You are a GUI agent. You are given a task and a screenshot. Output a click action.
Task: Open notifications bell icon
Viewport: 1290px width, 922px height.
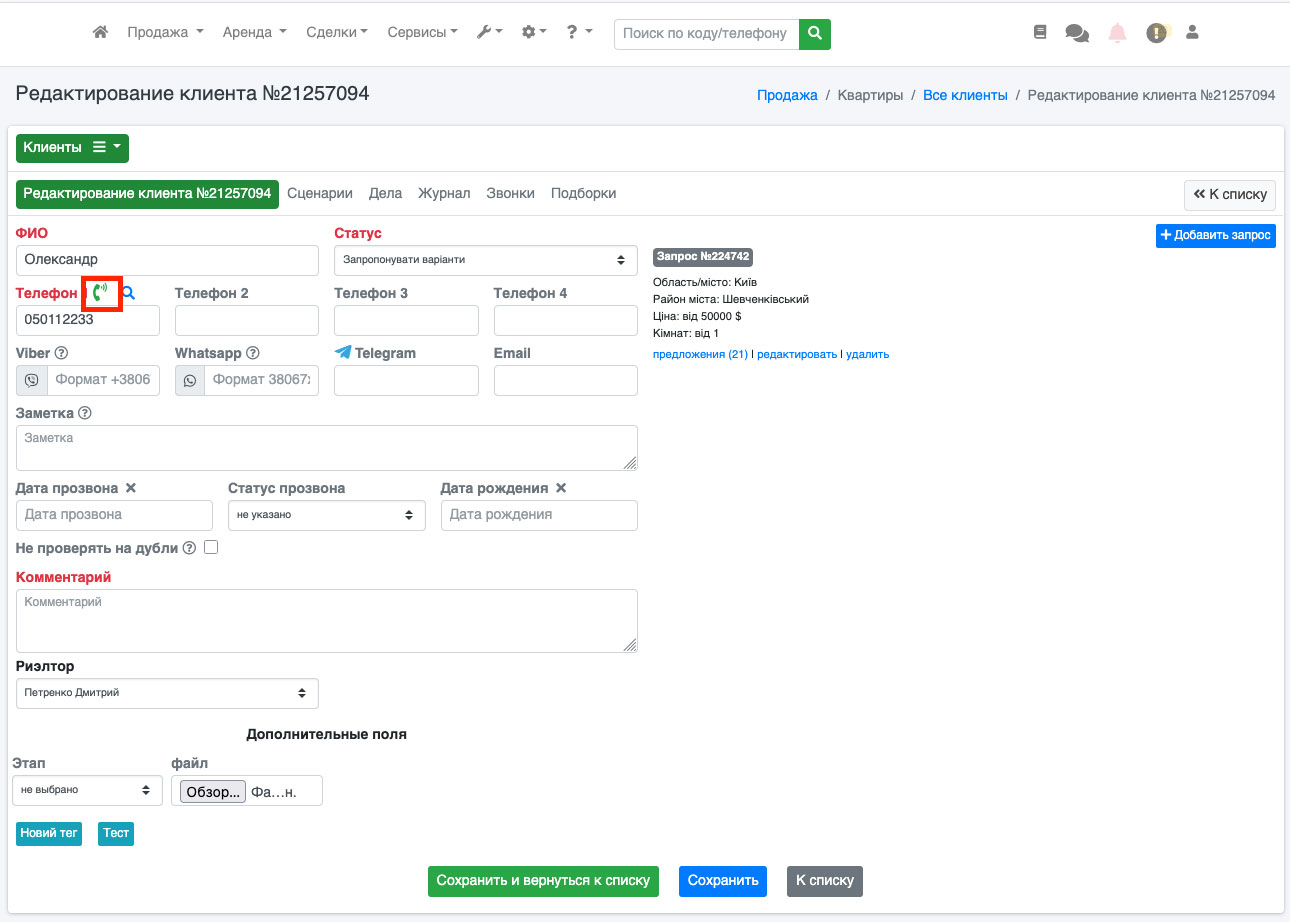[x=1117, y=33]
